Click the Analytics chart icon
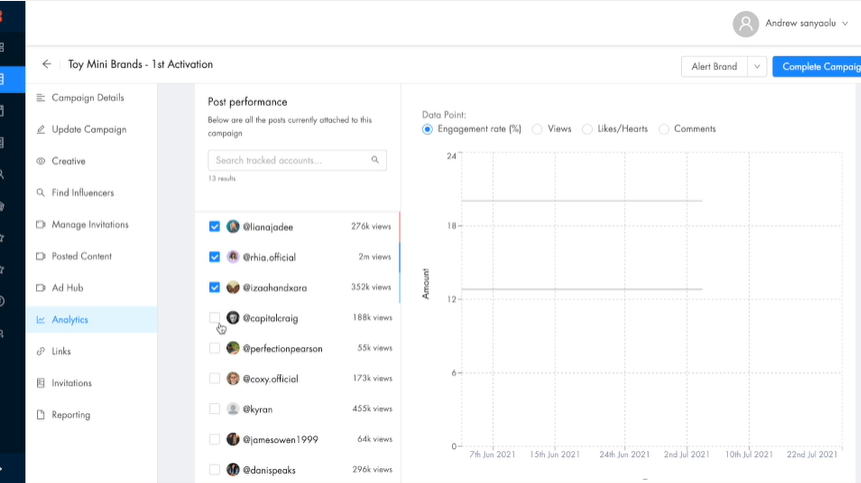This screenshot has width=861, height=483. pyautogui.click(x=40, y=320)
